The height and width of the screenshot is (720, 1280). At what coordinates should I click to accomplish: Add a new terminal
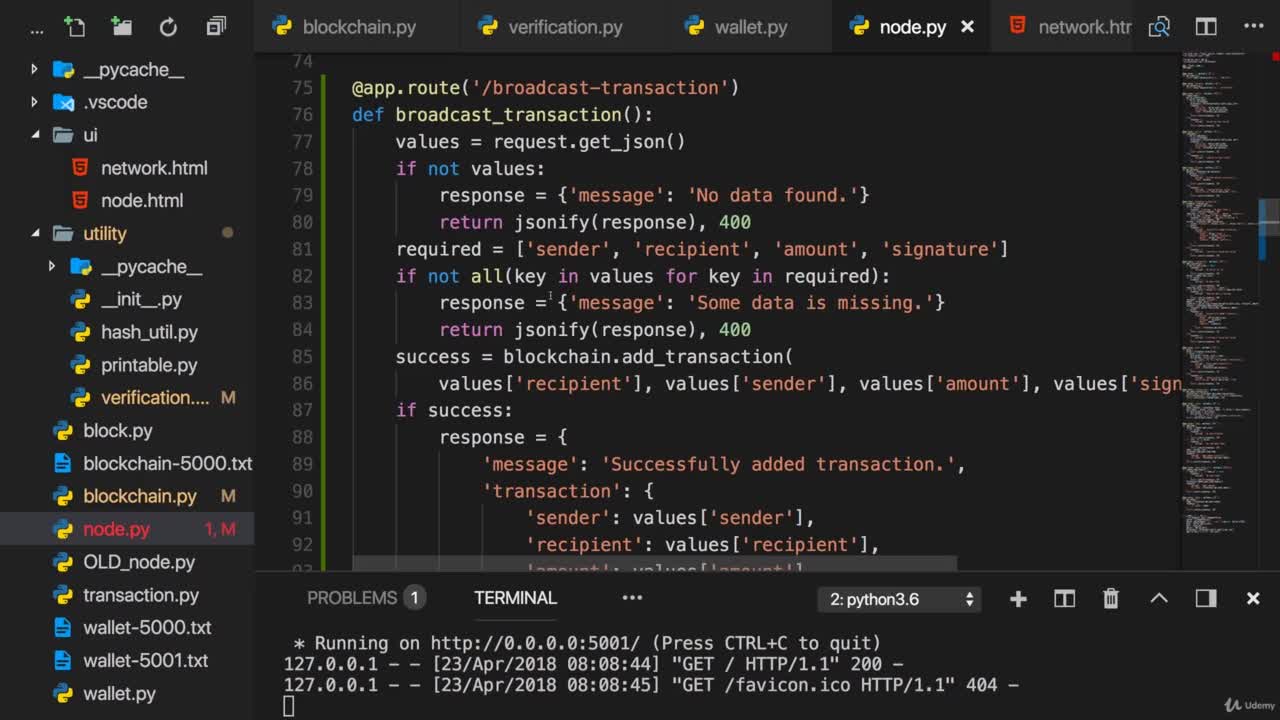[x=1018, y=598]
